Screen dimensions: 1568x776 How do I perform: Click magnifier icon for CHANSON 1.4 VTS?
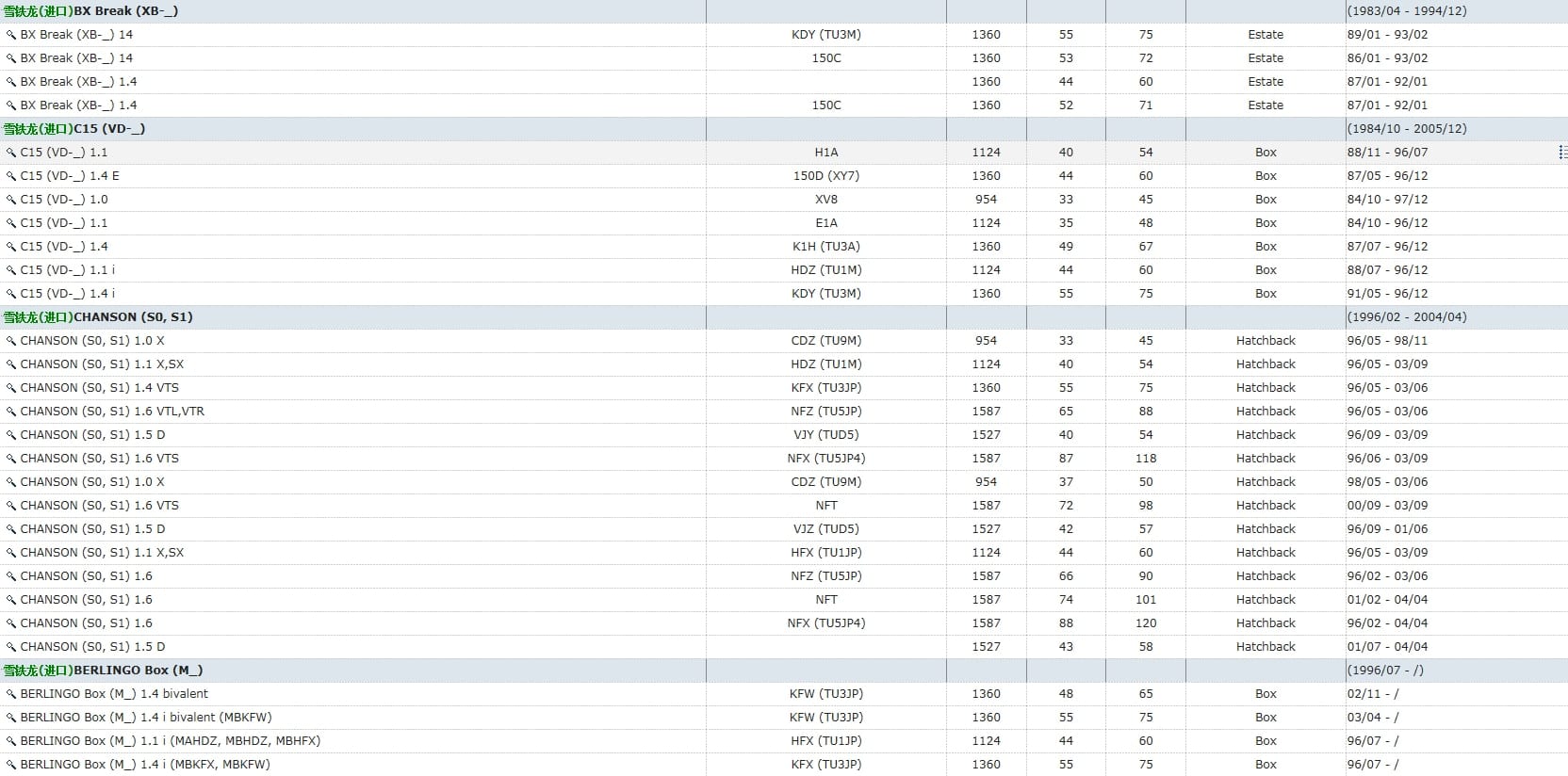[11, 388]
